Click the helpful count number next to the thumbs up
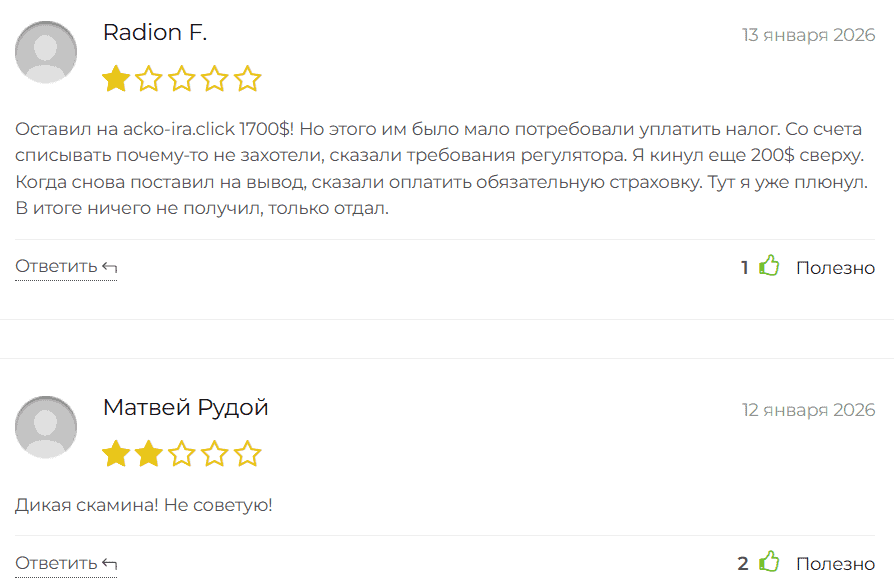 [743, 267]
